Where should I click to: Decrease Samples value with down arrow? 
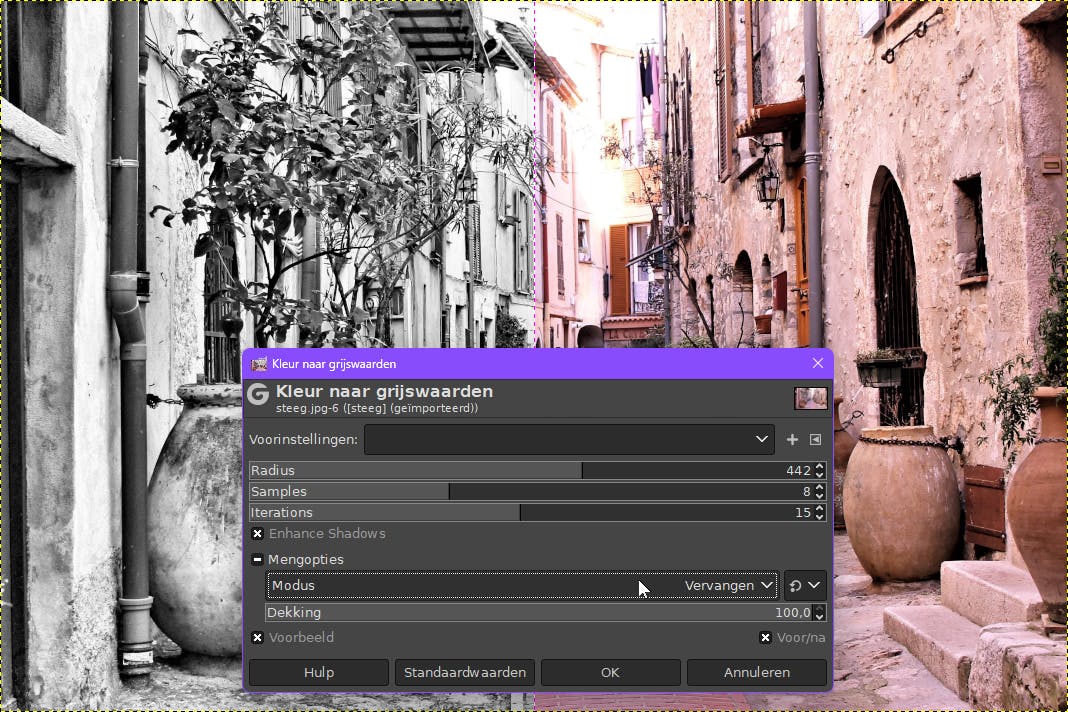coord(819,496)
